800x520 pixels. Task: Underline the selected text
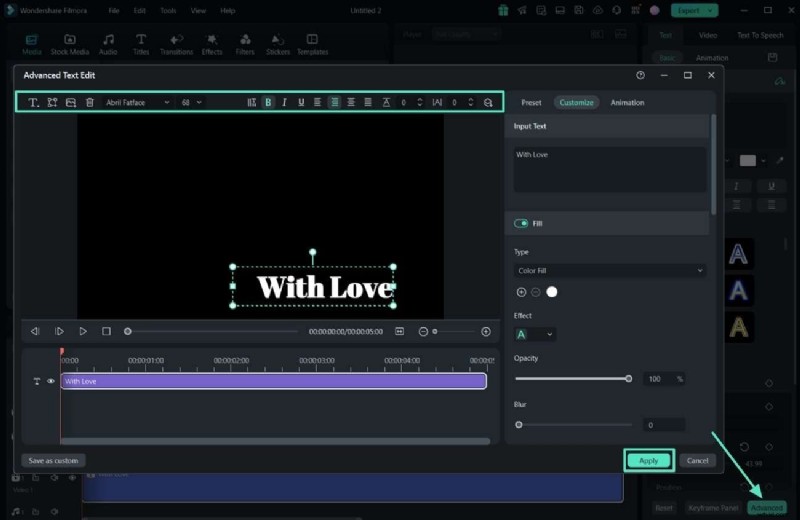point(301,102)
